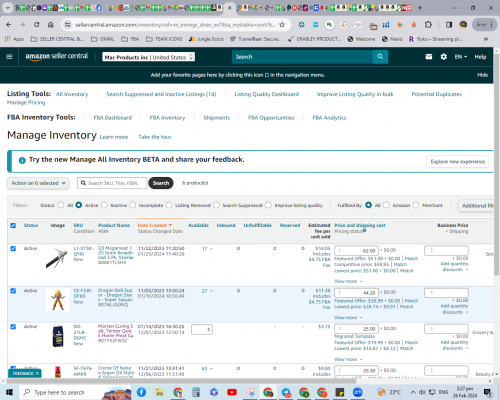Screen dimensions: 500x400
Task: Open the hamburger navigation menu
Action: 9,57
